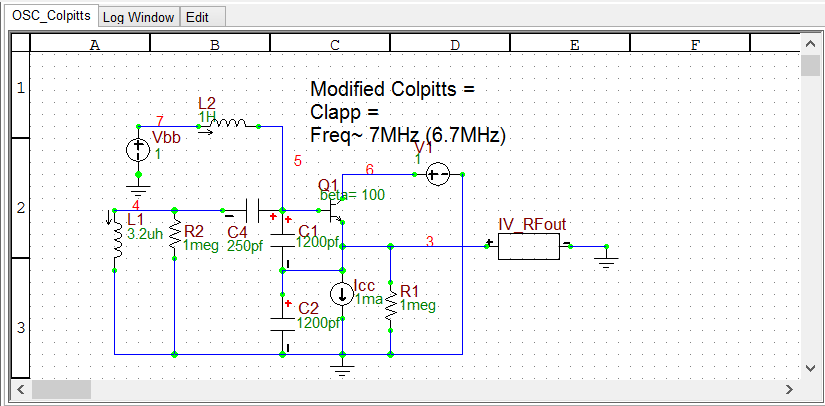
Task: Click the Modified Colpitts annotation text
Action: coord(393,88)
